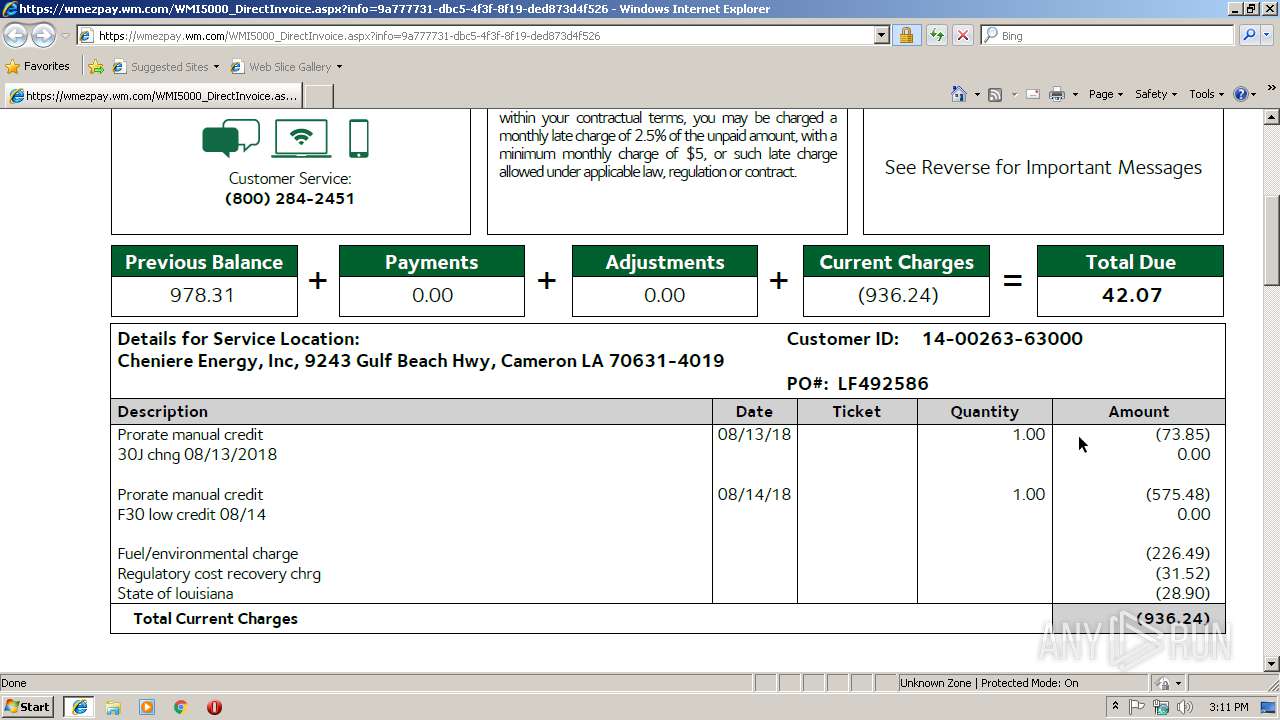
Task: Open the status bar zoom dropdown arrow
Action: (1178, 683)
